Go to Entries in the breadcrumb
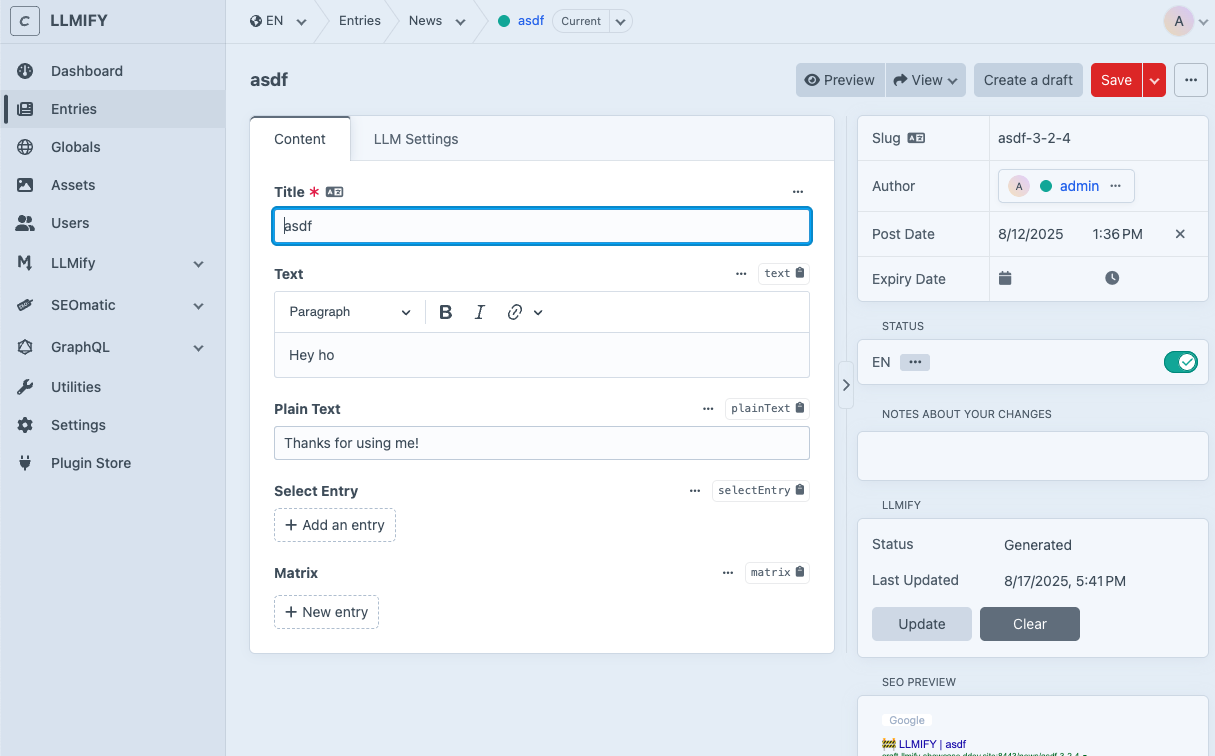Viewport: 1215px width, 756px height. [360, 21]
